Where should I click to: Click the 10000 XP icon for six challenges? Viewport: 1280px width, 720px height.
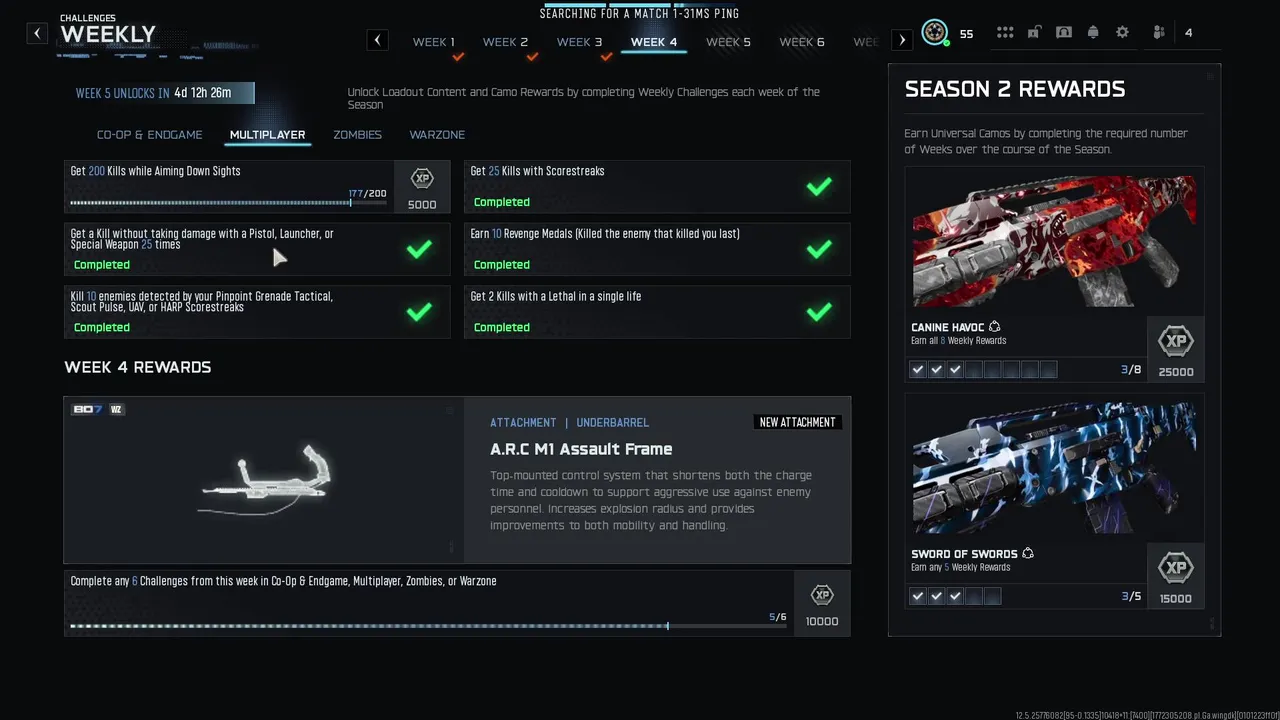(x=822, y=595)
